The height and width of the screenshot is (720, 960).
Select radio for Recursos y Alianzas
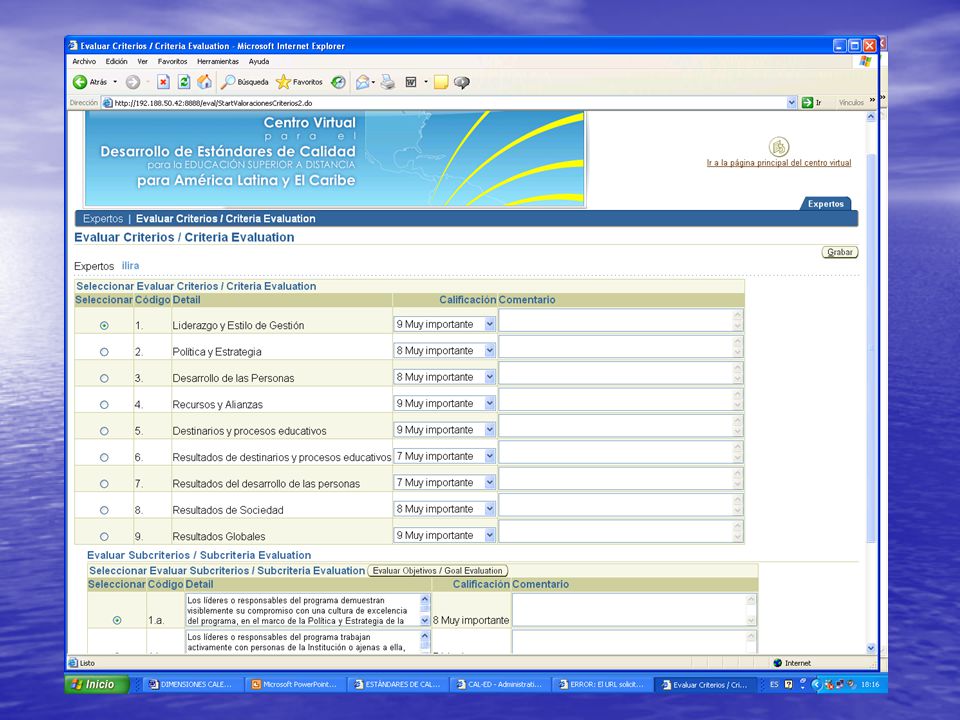point(104,405)
